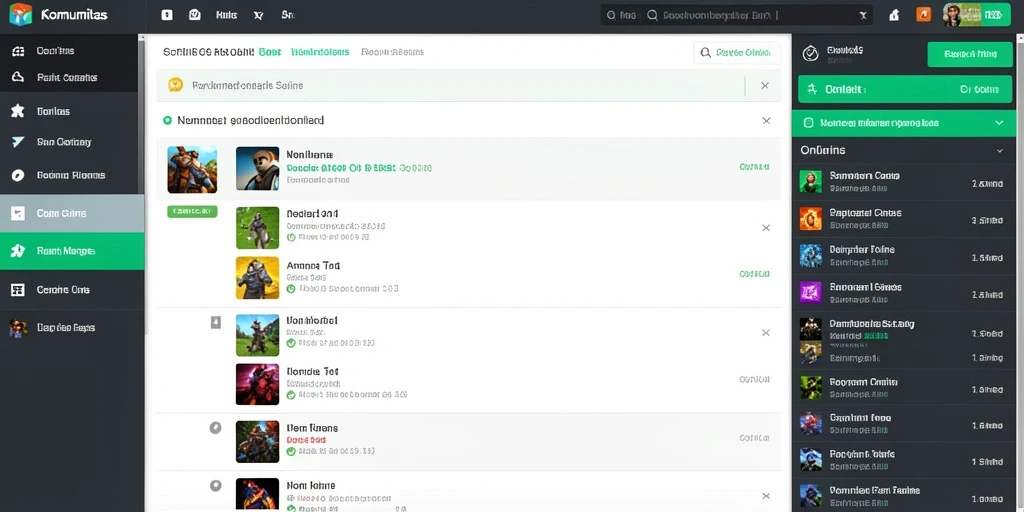The image size is (1024, 512).
Task: Collapse the 'Onlinins' section chevron
Action: 999,151
